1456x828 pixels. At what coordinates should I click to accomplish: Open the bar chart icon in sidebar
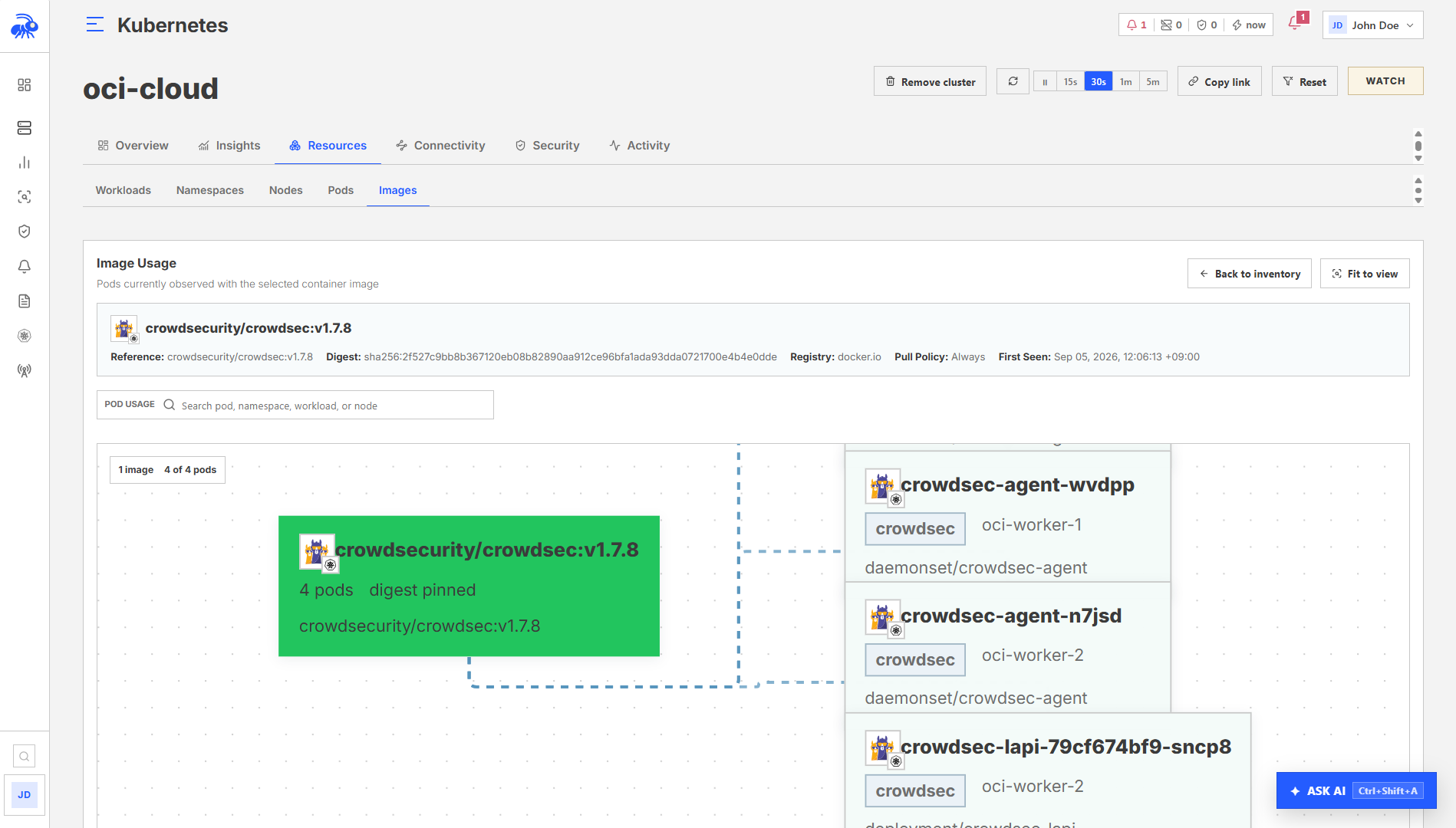point(25,163)
